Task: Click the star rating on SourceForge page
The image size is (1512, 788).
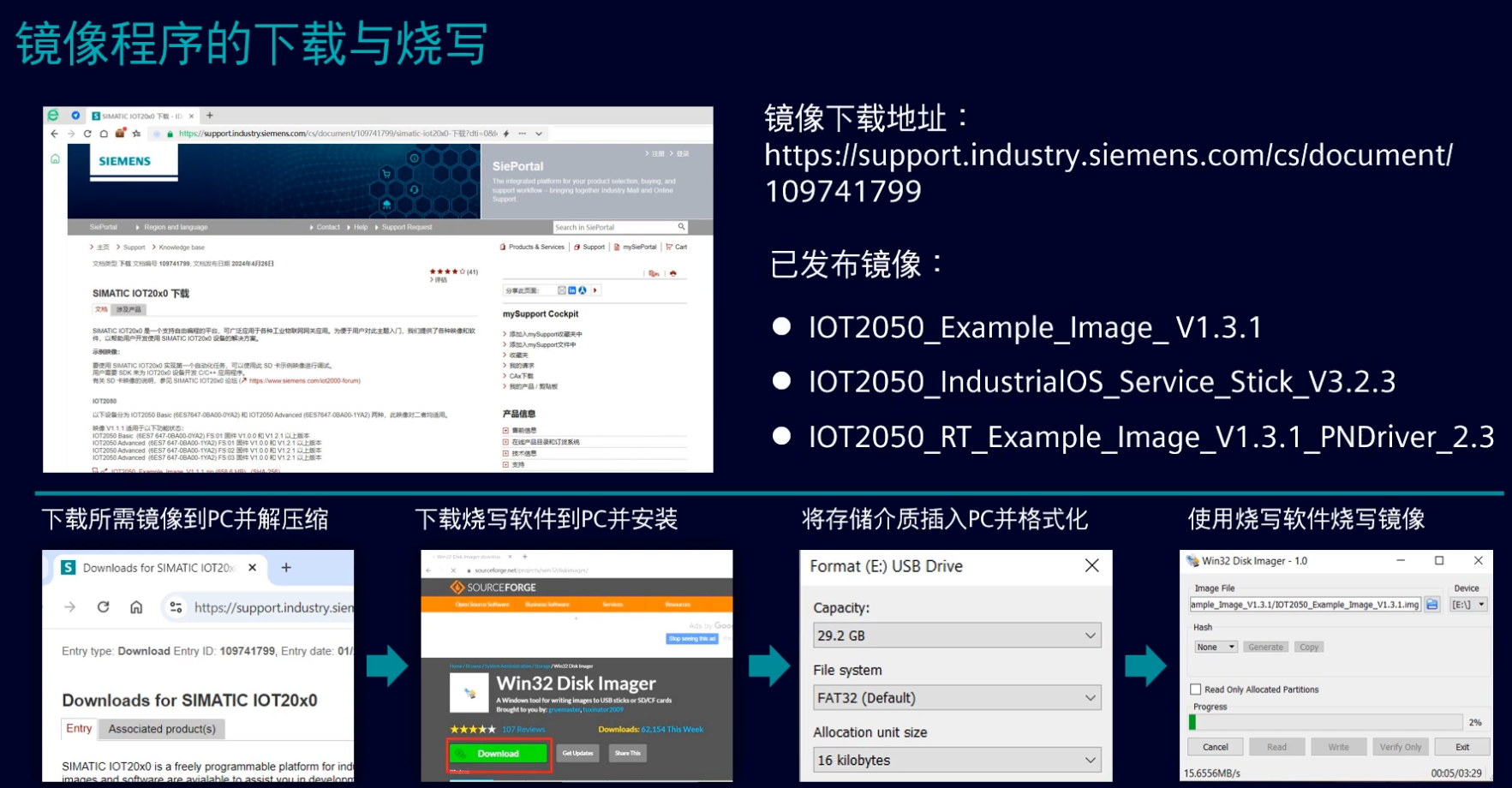Action: point(473,730)
